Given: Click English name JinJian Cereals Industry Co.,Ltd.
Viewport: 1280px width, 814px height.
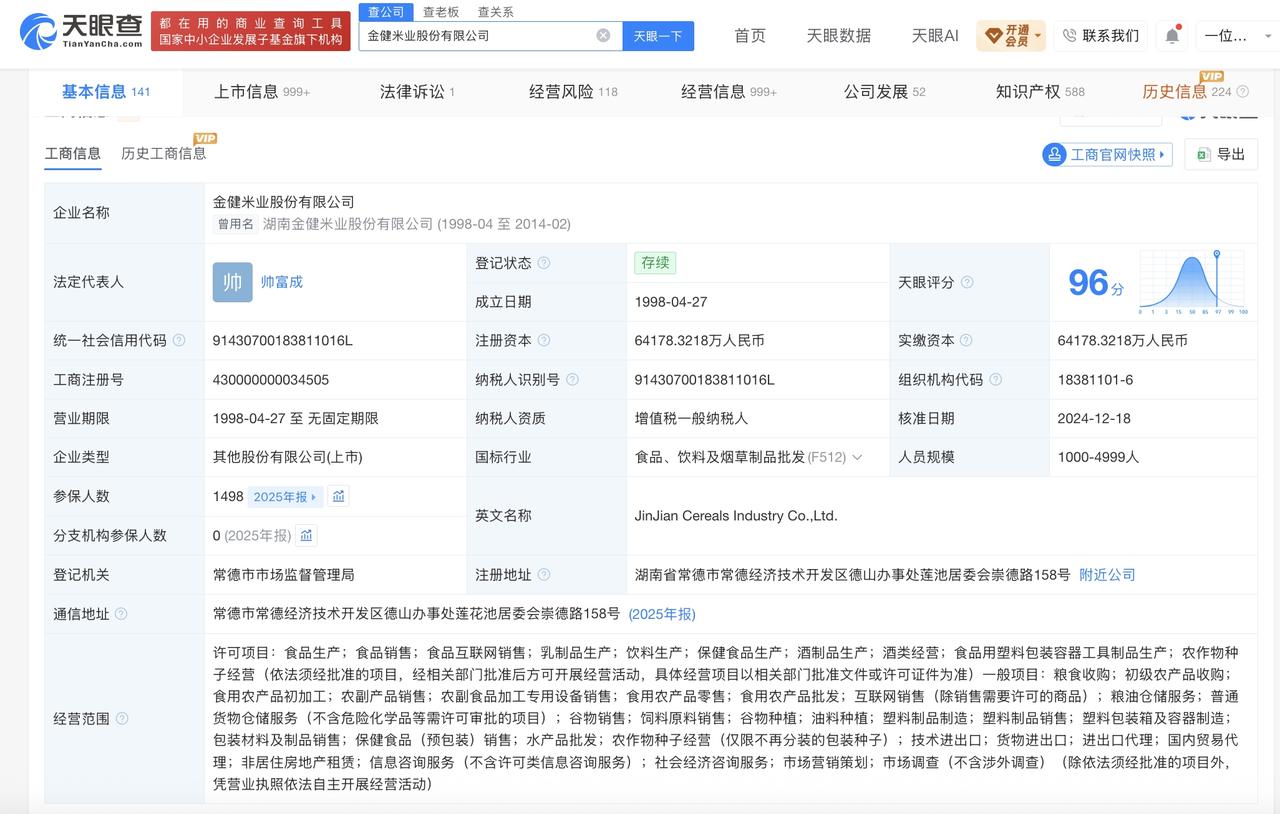Looking at the screenshot, I should [736, 516].
